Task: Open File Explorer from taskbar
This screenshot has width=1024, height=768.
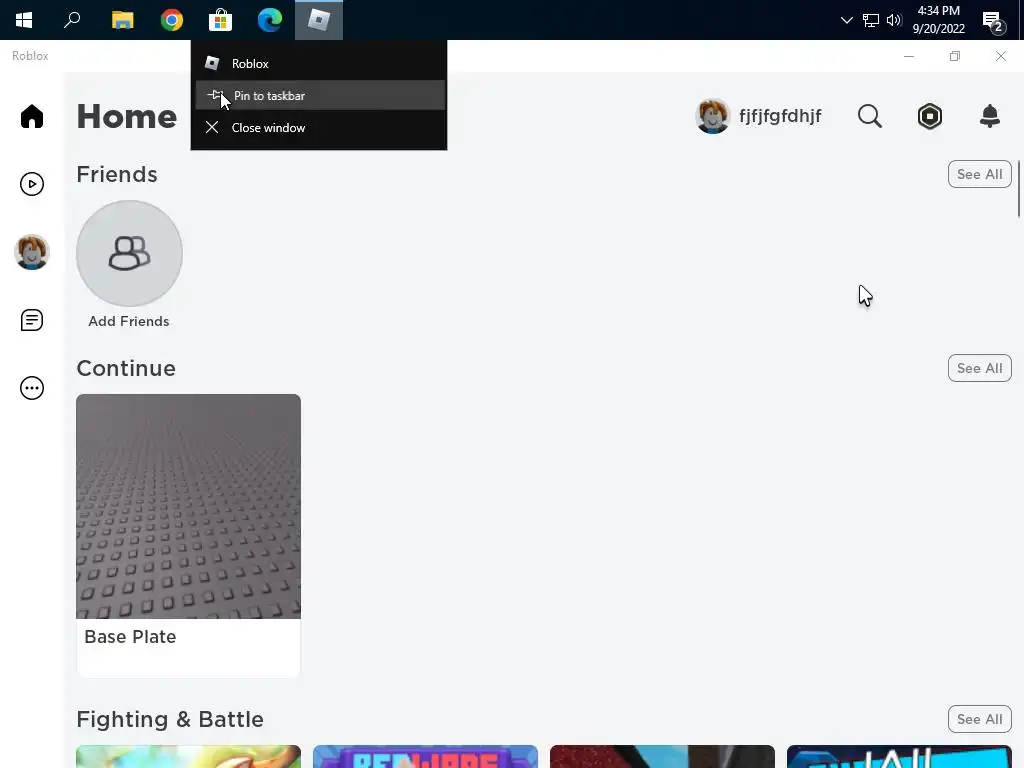Action: click(122, 20)
